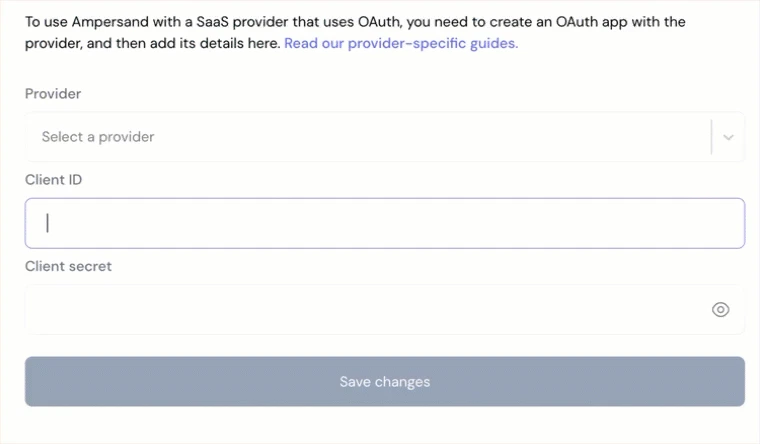
Task: Open the provider-specific guides link
Action: coord(401,43)
